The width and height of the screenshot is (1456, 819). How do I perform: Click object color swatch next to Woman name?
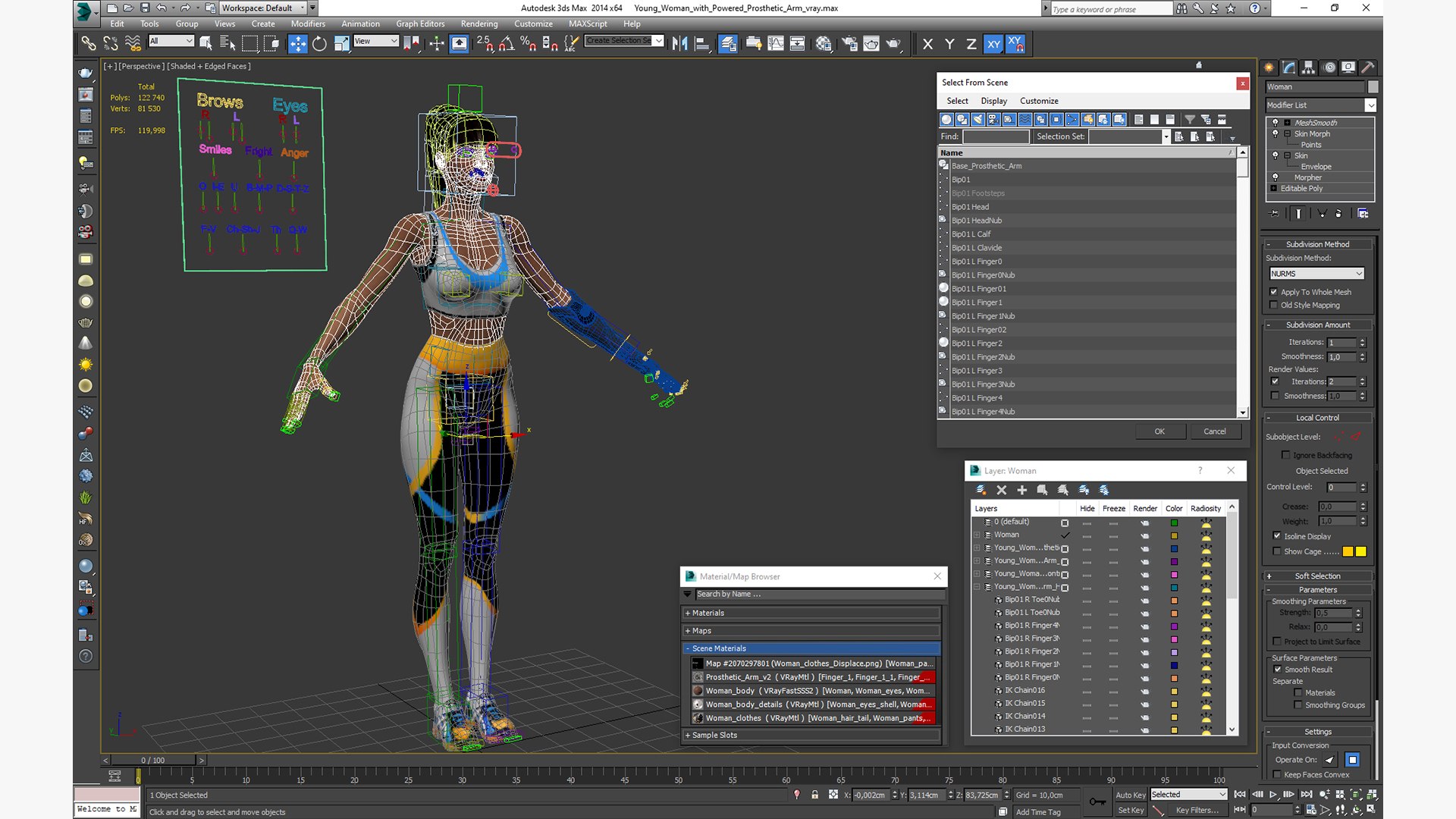(1373, 86)
